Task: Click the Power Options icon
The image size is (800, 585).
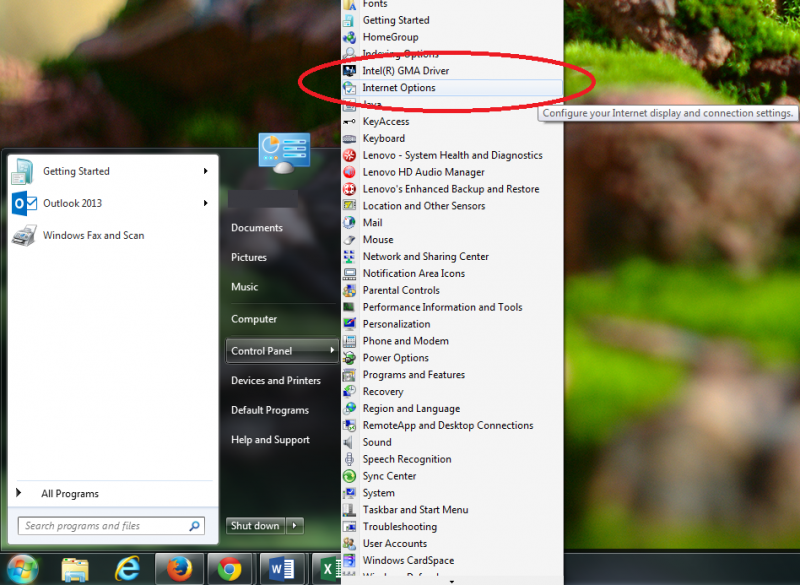Action: pyautogui.click(x=349, y=358)
